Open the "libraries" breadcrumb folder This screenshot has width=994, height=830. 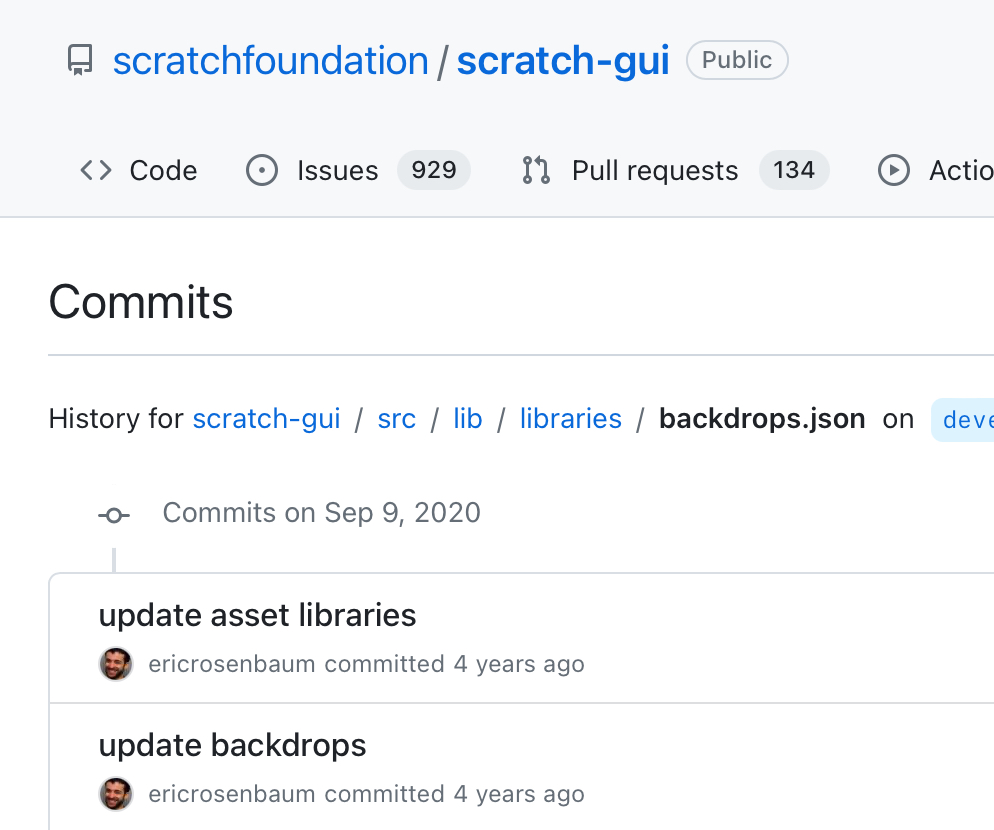pos(570,419)
